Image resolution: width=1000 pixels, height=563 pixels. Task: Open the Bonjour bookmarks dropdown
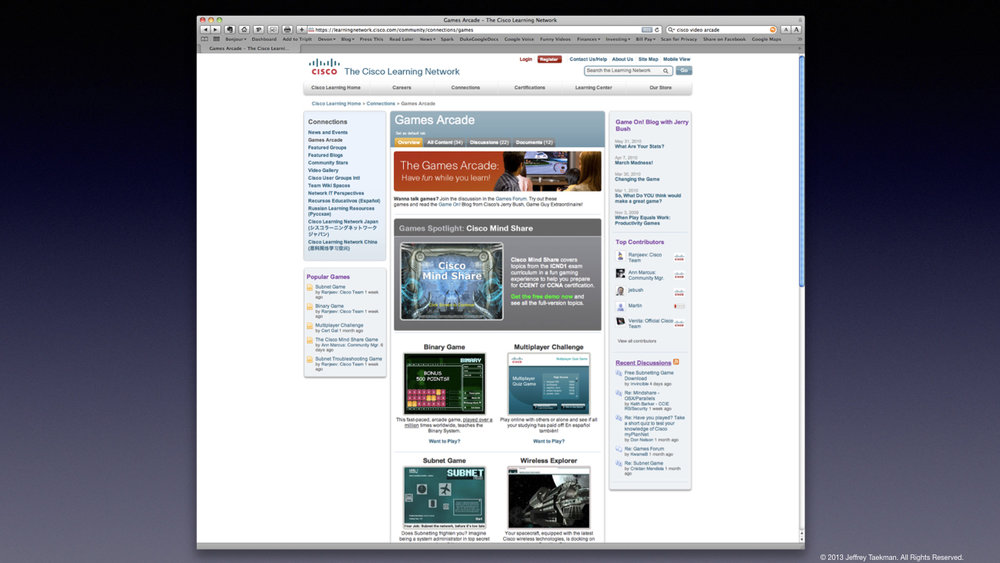click(x=235, y=39)
